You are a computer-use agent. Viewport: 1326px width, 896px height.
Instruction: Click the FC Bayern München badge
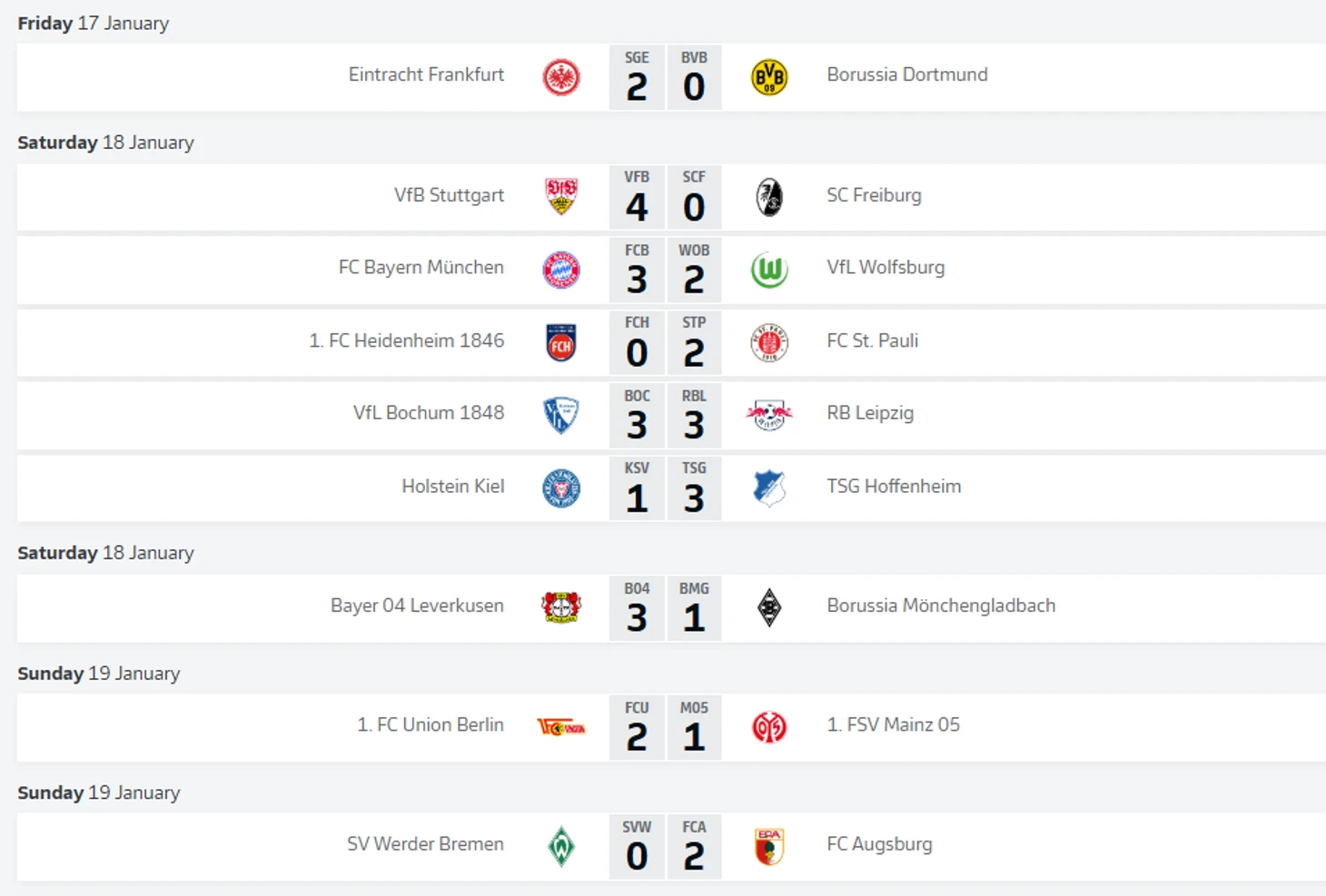561,270
